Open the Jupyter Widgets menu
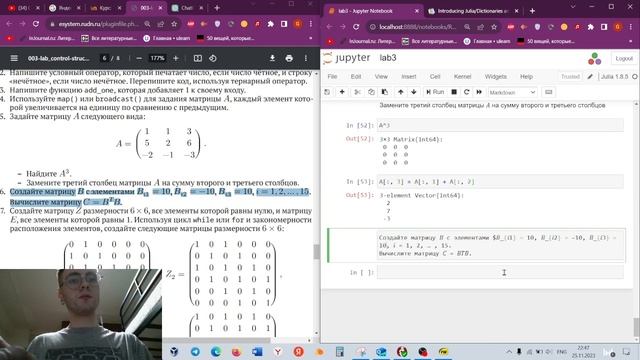The image size is (640, 360). 496,76
